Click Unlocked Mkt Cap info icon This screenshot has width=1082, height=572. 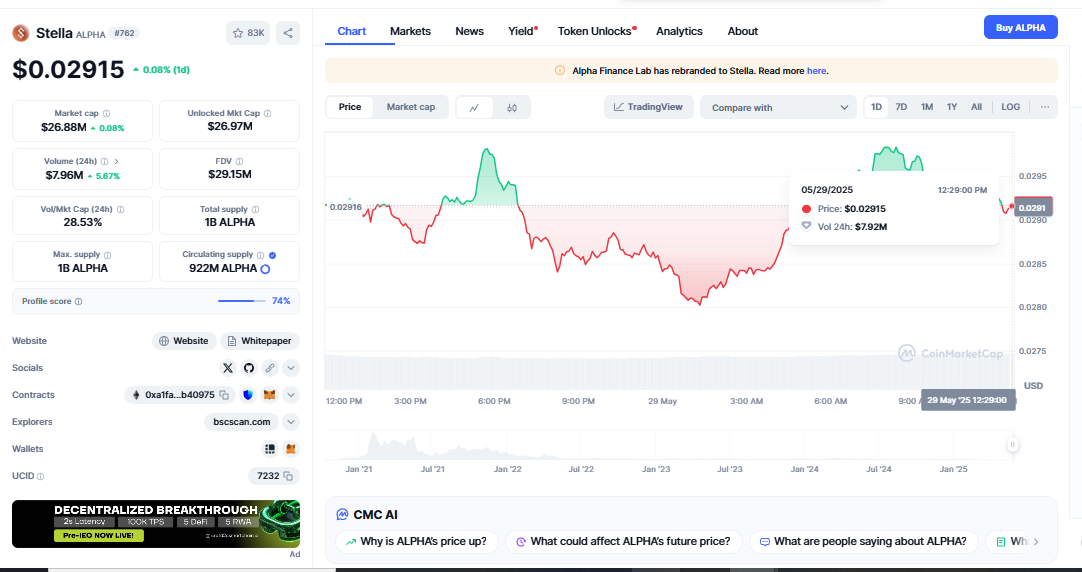(x=267, y=113)
